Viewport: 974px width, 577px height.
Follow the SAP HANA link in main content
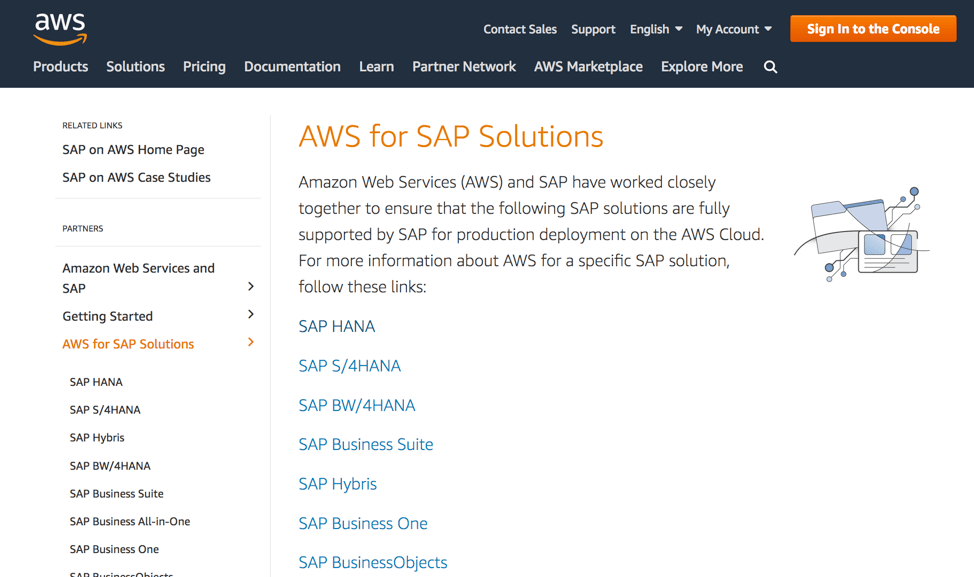(337, 327)
